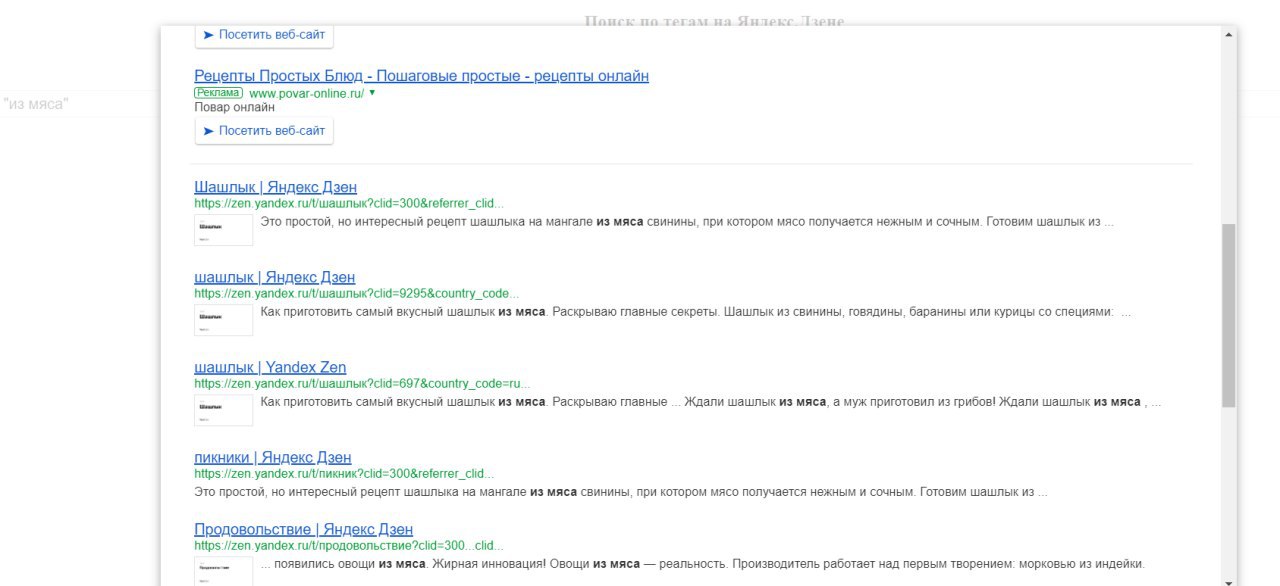The height and width of the screenshot is (586, 1280).
Task: Open the 'пикники | Яндекс Дзен' result
Action: (x=272, y=457)
